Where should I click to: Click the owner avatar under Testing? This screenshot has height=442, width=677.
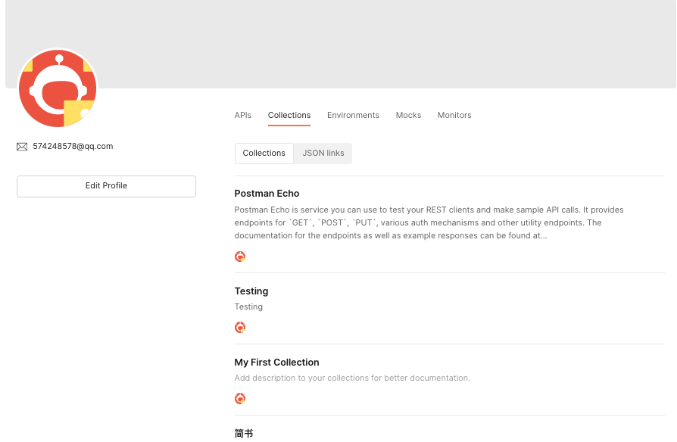(x=240, y=327)
